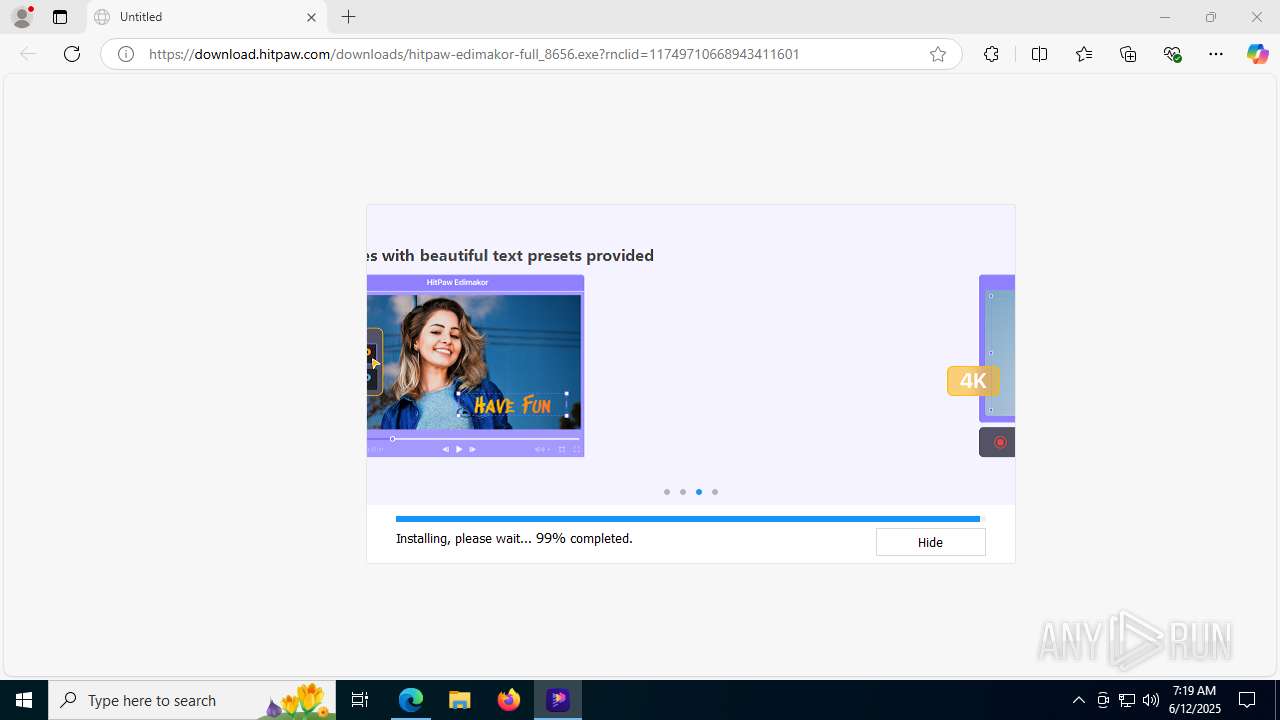Open Task View on taskbar
Image resolution: width=1280 pixels, height=720 pixels.
point(360,700)
